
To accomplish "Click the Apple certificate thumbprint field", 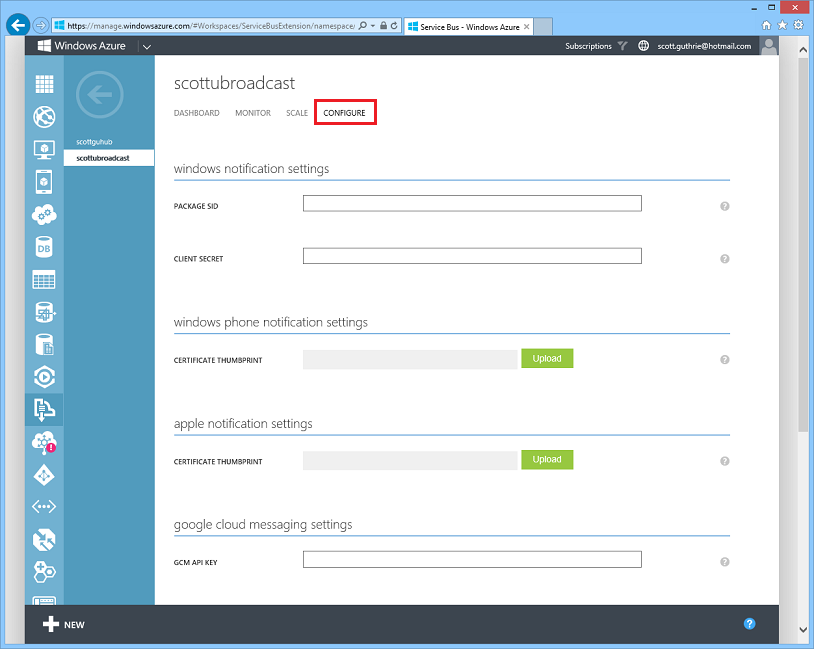I will tap(410, 461).
